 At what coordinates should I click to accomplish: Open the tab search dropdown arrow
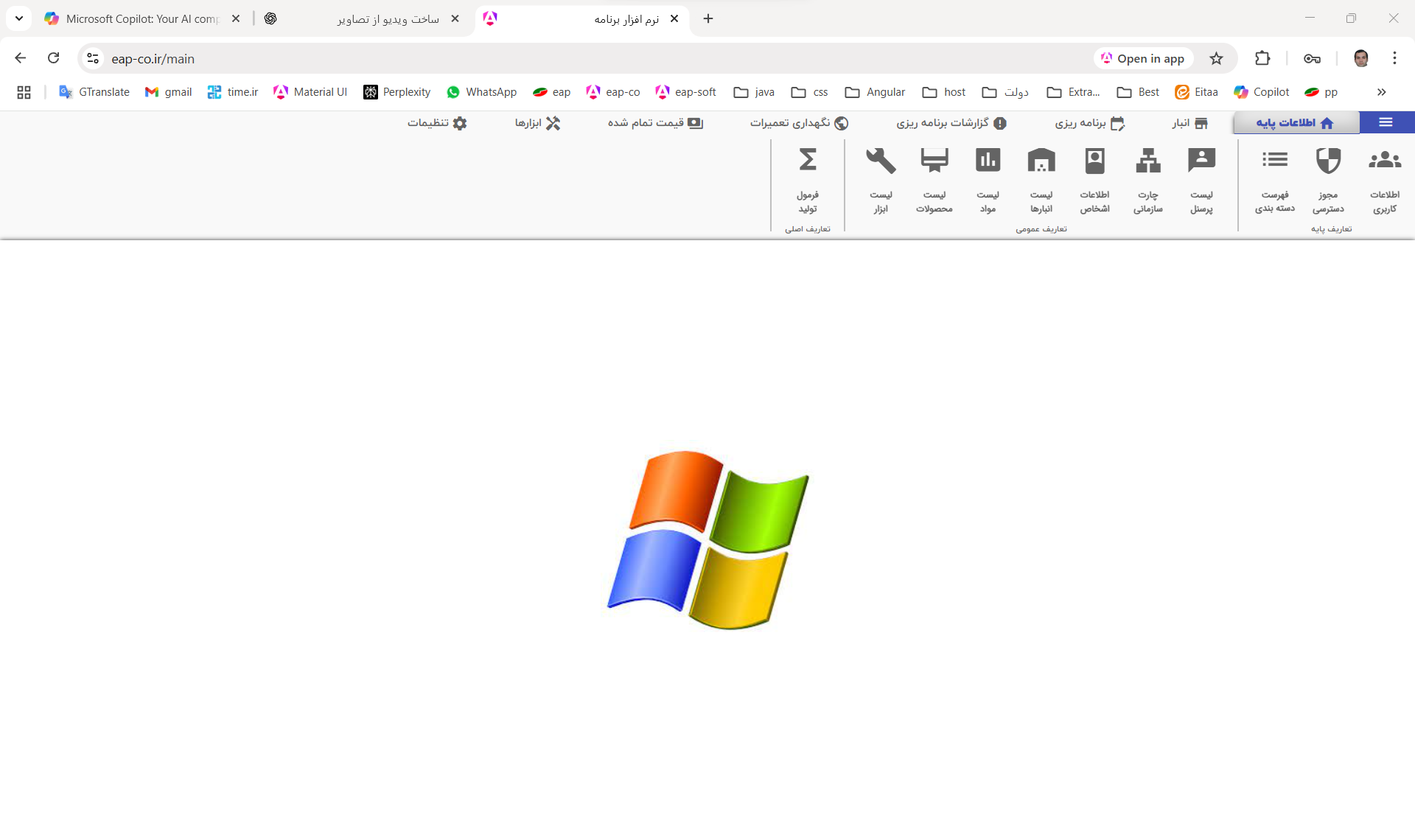coord(18,18)
